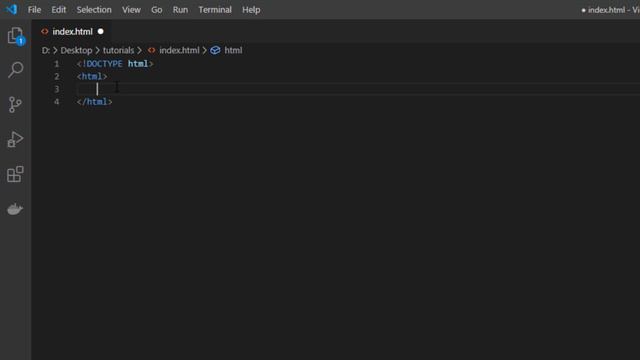Select the index.html editor tab
640x360 pixels.
(72, 31)
